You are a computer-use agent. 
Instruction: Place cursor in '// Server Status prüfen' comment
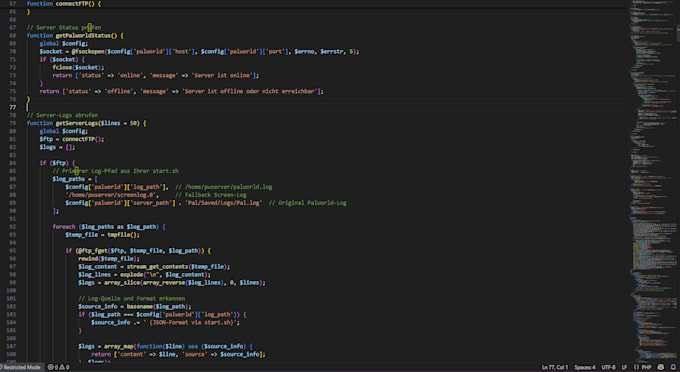point(64,27)
